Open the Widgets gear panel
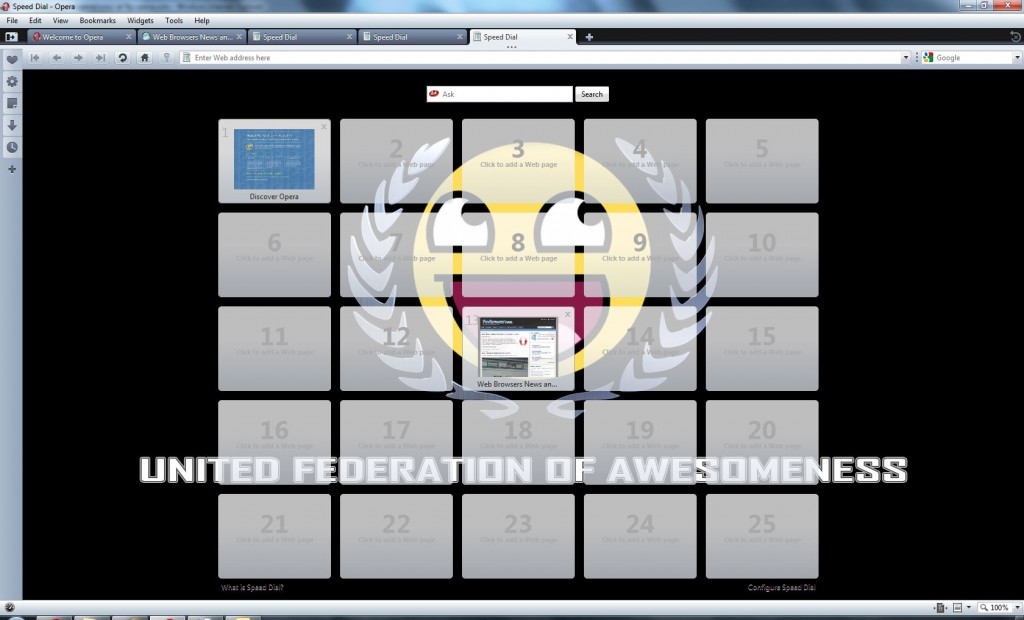Image resolution: width=1024 pixels, height=620 pixels. pos(12,81)
